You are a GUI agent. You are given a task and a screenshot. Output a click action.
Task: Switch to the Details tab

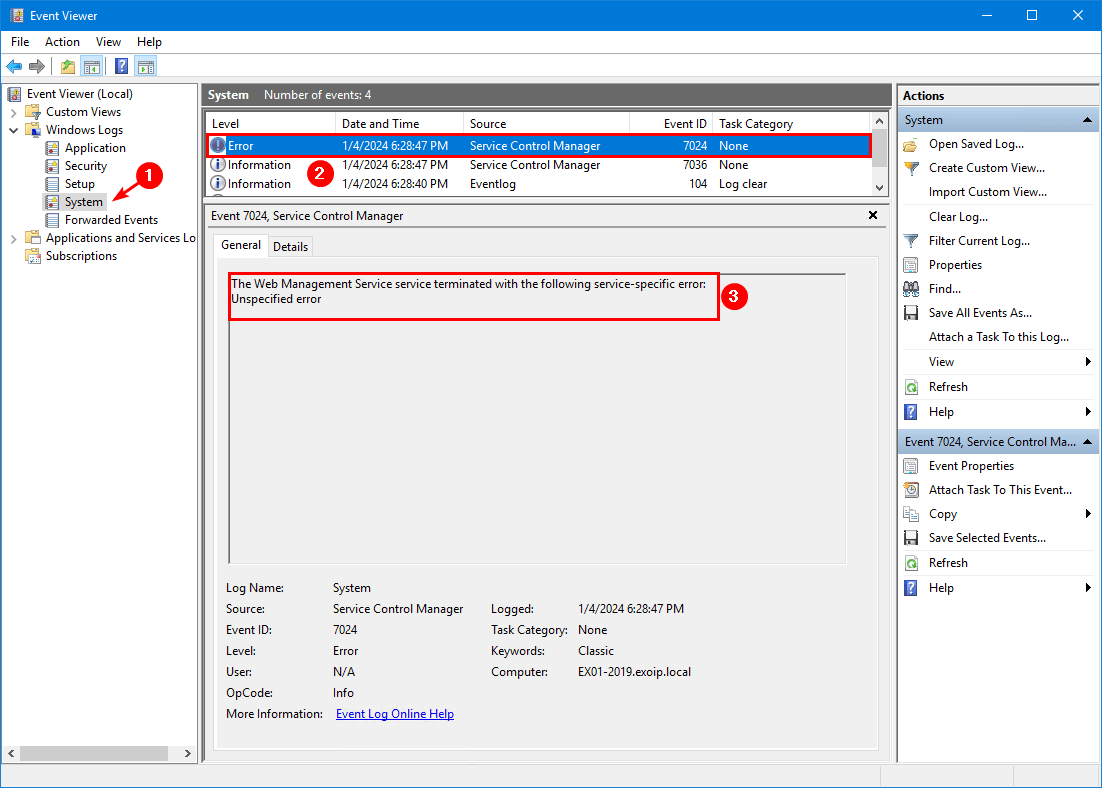[x=291, y=246]
